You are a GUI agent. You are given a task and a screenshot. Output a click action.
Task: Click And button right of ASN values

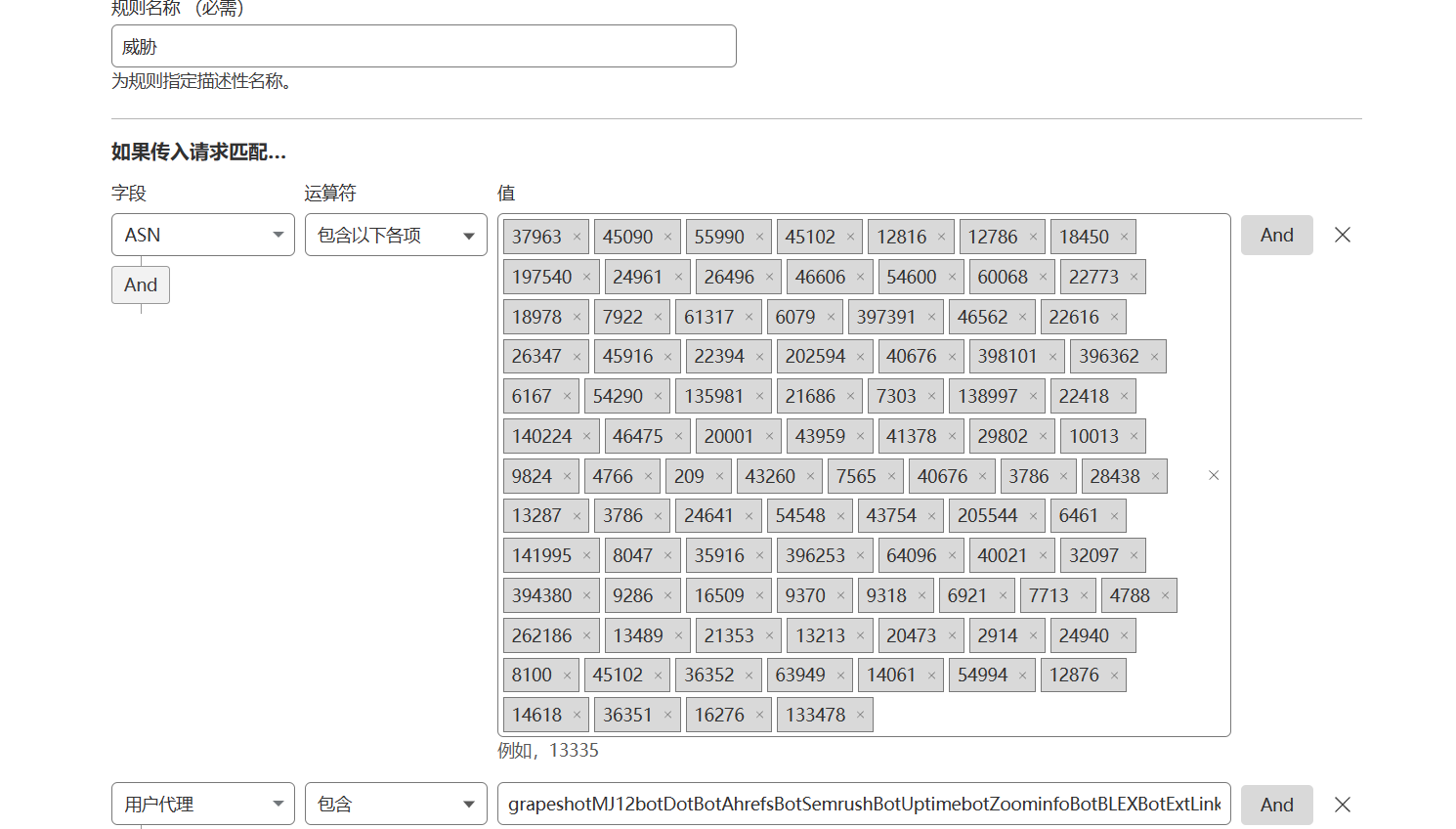1276,235
